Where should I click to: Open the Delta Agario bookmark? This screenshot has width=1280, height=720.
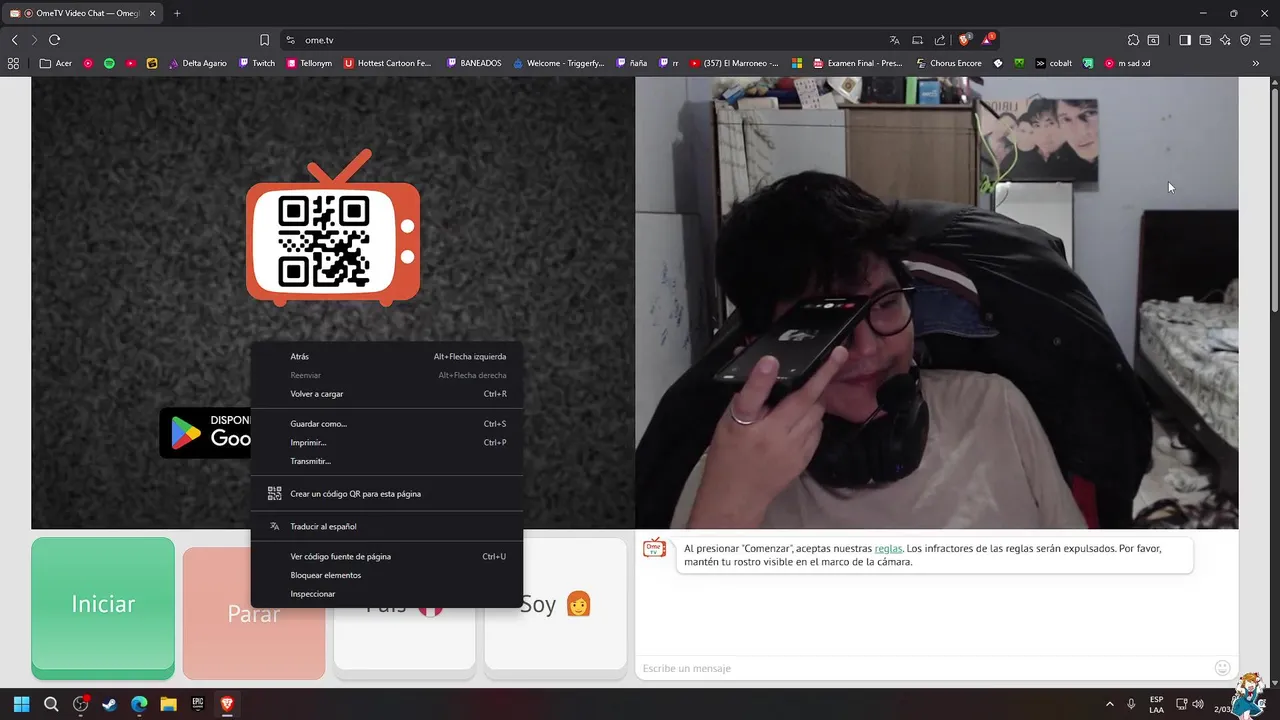[197, 63]
